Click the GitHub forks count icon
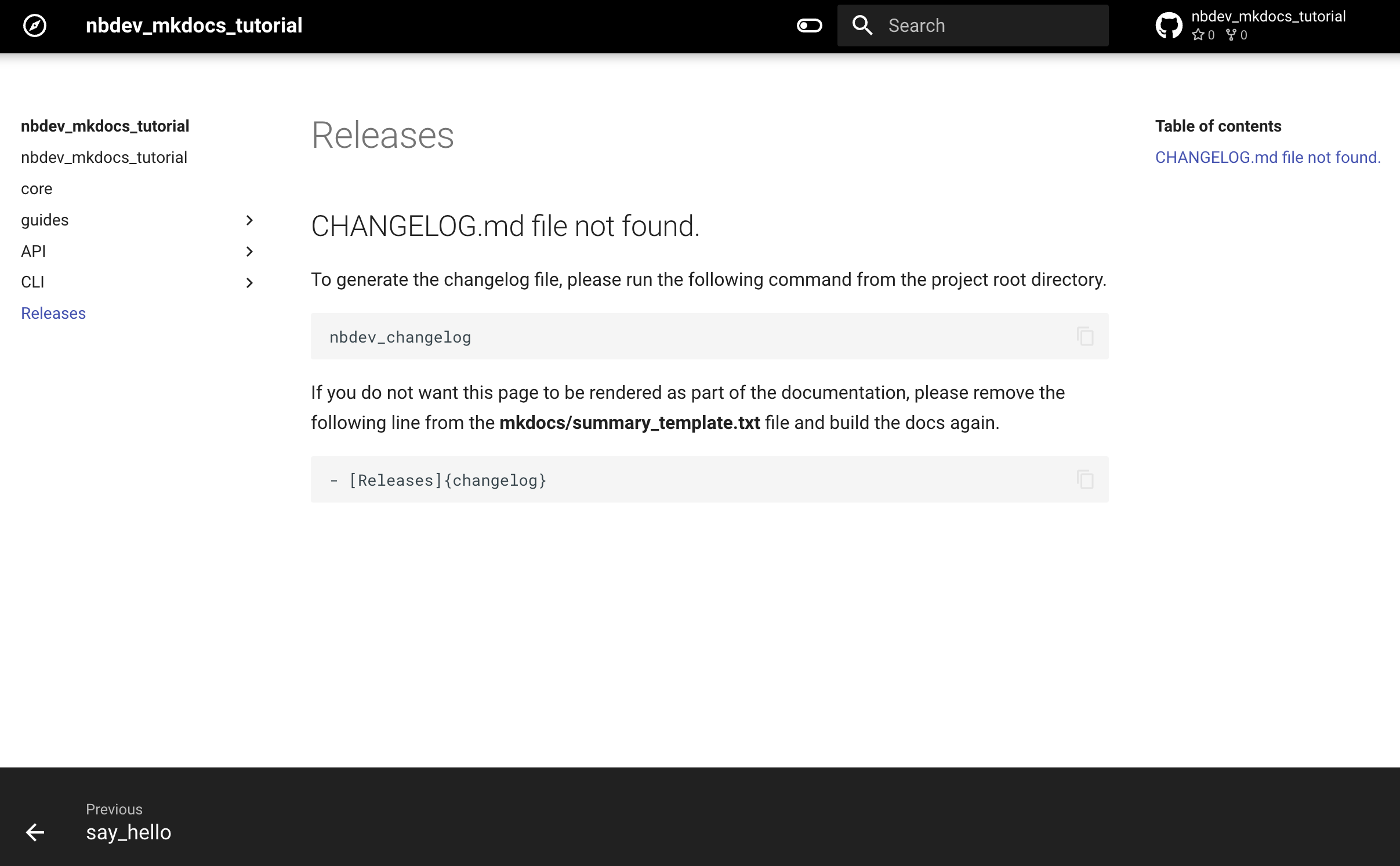The image size is (1400, 866). (x=1231, y=35)
